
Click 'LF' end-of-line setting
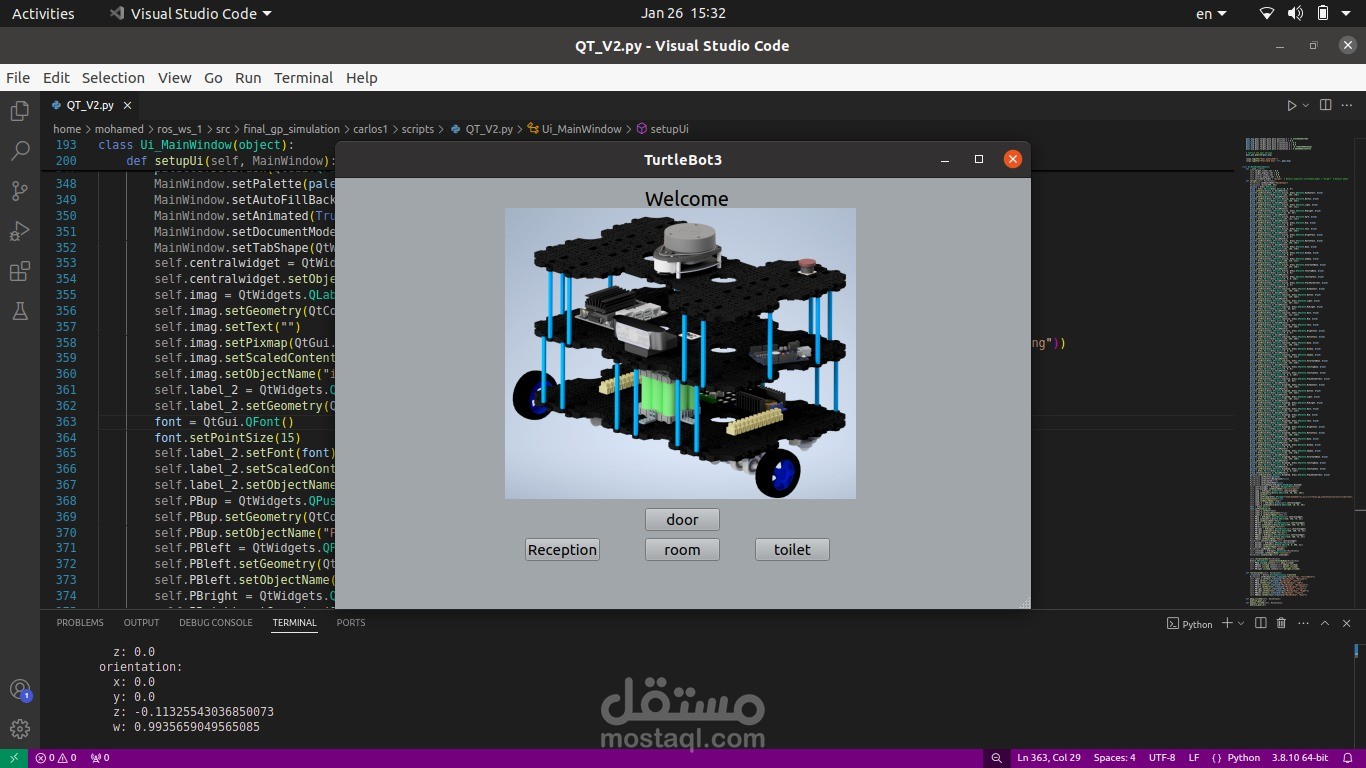click(x=1194, y=758)
